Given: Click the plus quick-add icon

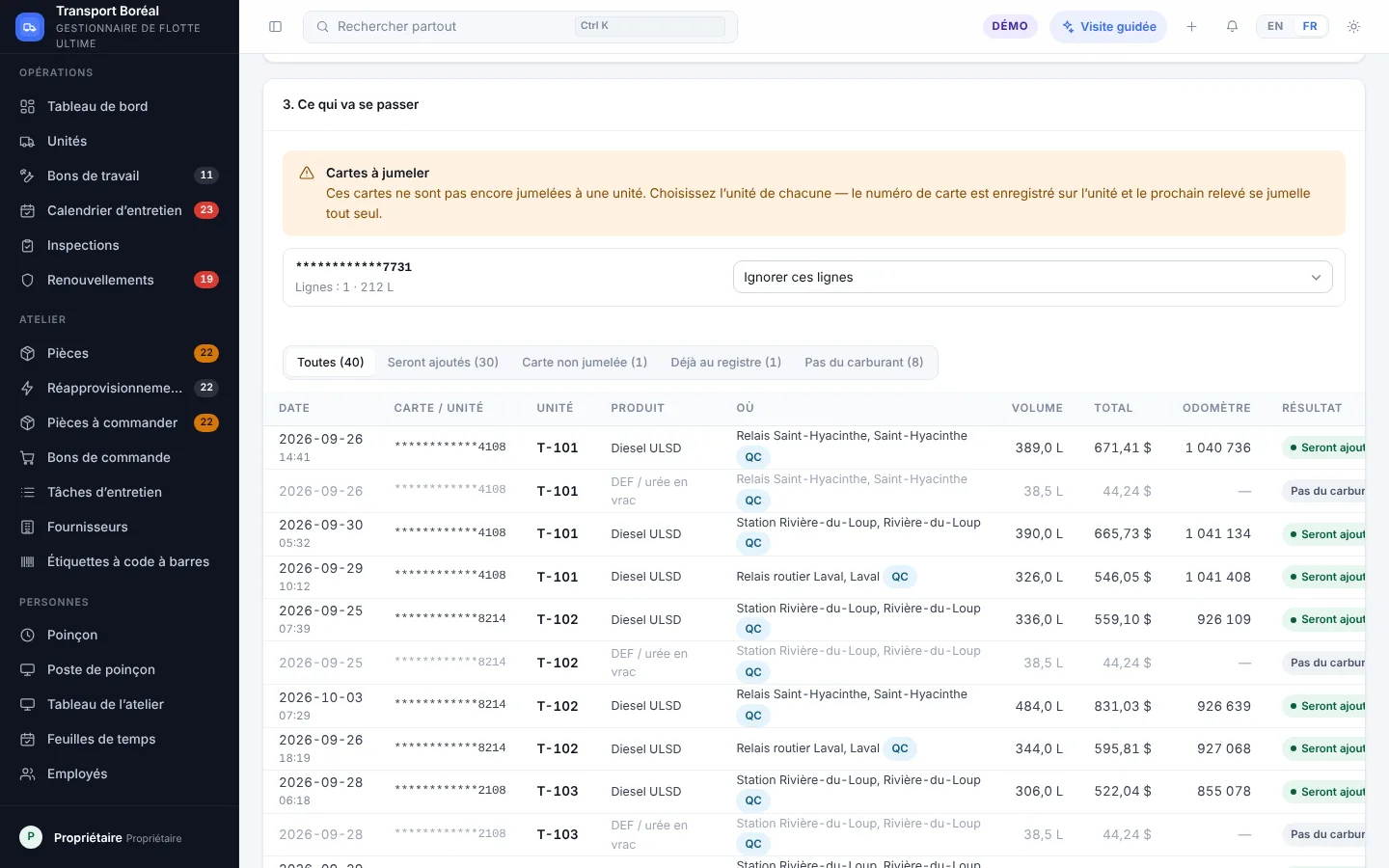Looking at the screenshot, I should tap(1191, 27).
